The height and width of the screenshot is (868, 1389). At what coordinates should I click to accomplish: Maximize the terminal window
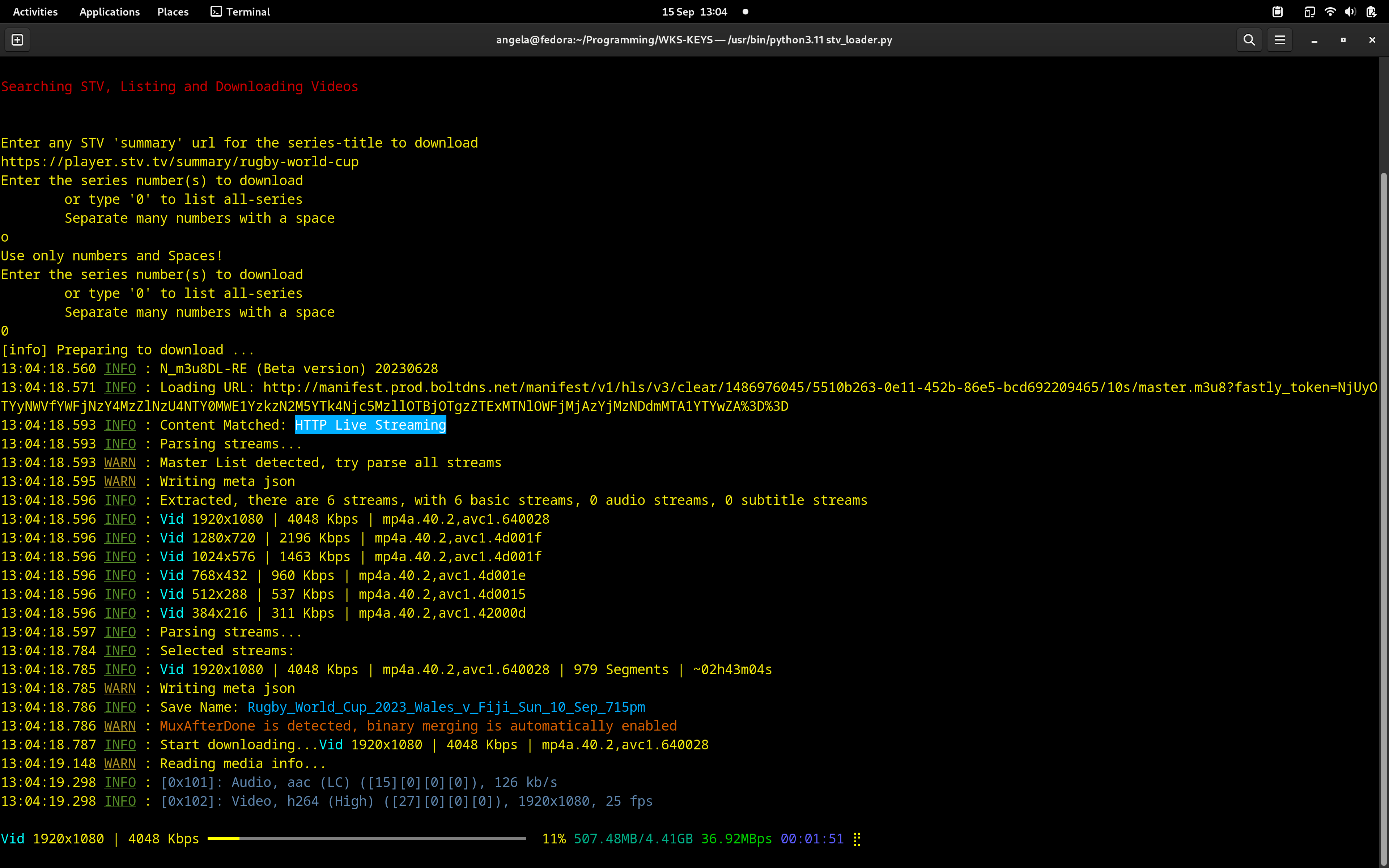(x=1343, y=40)
